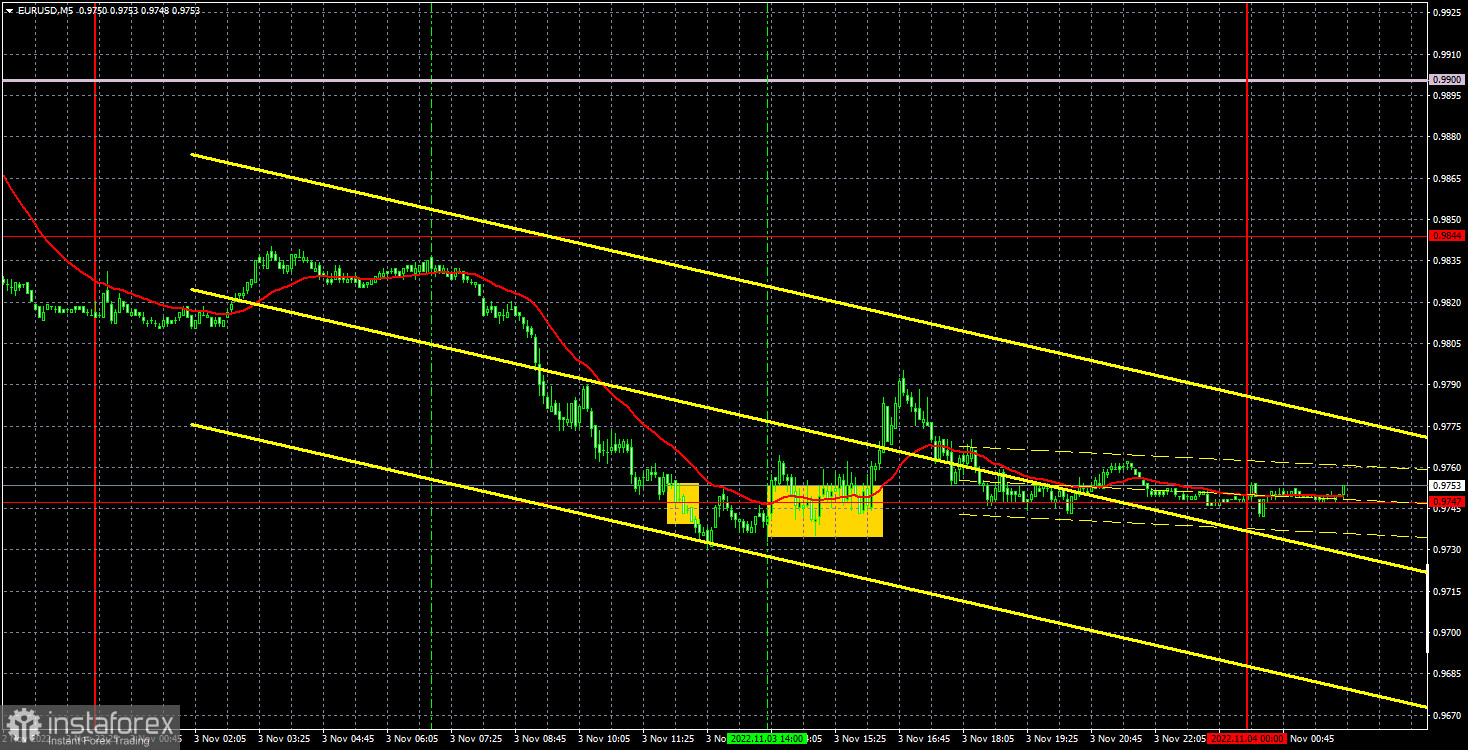
Task: Select the red 0.9747 level price tag
Action: coord(1447,502)
